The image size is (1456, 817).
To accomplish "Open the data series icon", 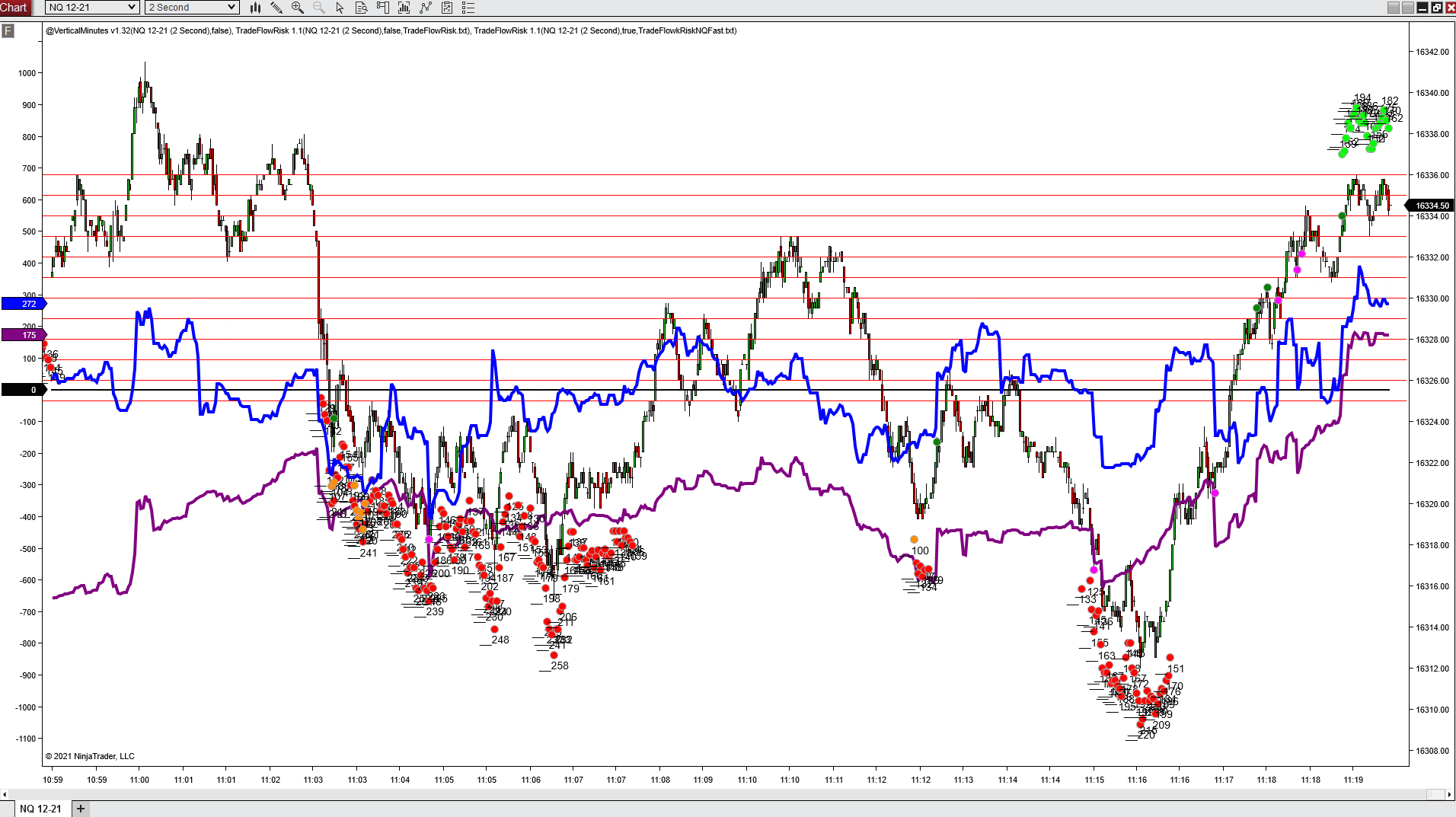I will coord(404,8).
